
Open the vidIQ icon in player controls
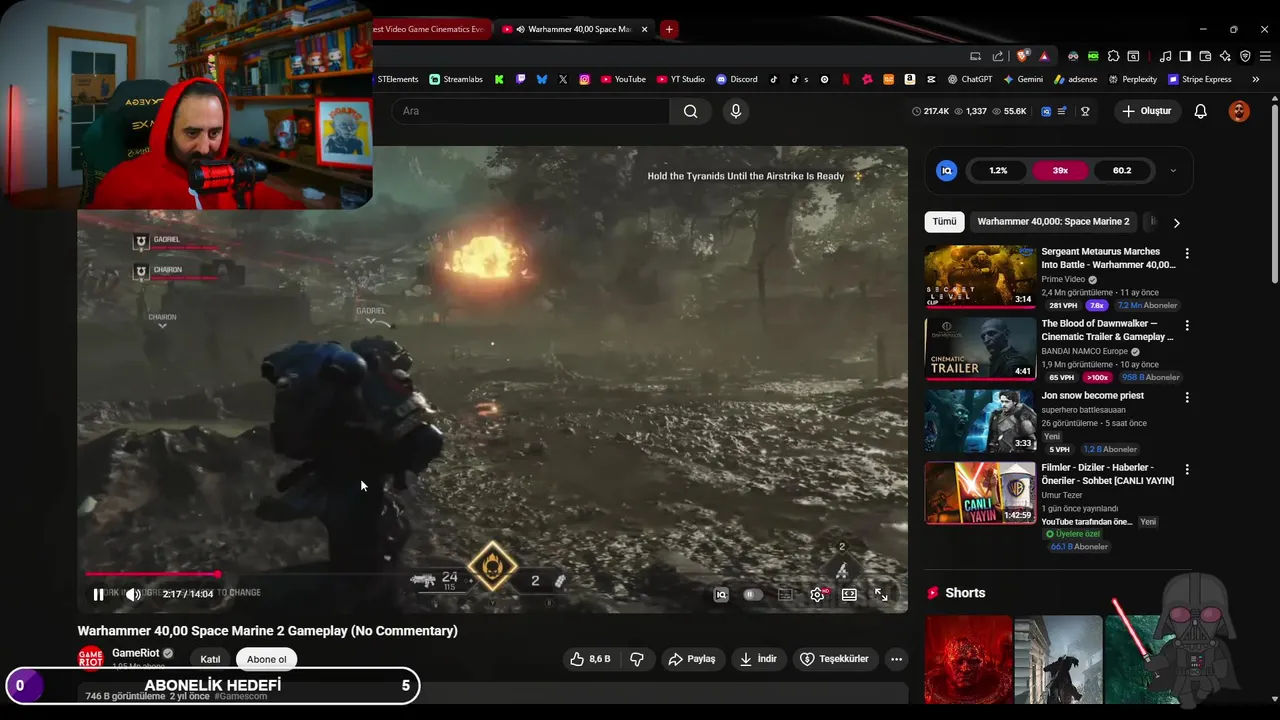tap(721, 594)
